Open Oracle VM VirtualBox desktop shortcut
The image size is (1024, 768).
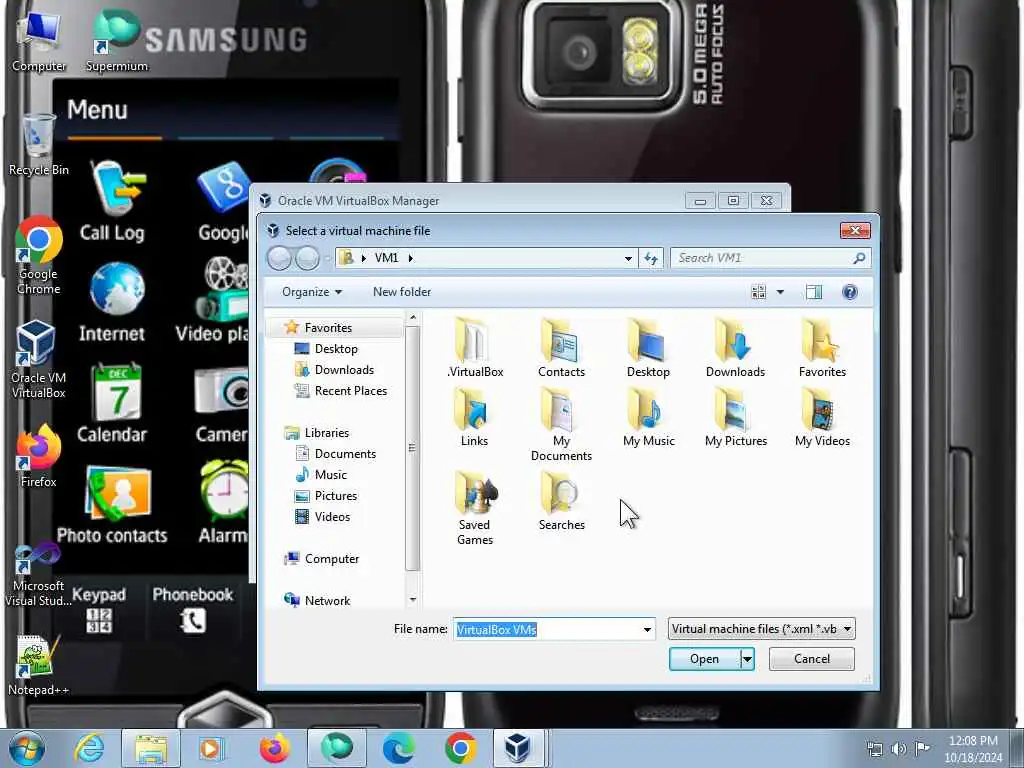click(x=38, y=359)
